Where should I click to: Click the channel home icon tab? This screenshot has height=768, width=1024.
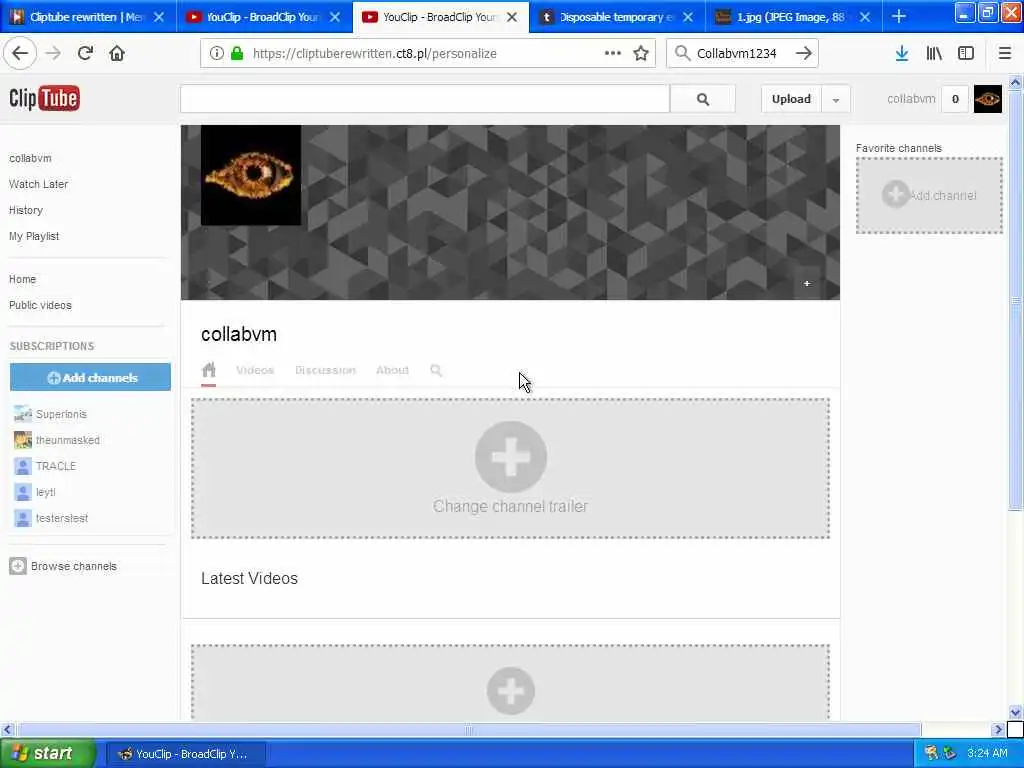[208, 370]
